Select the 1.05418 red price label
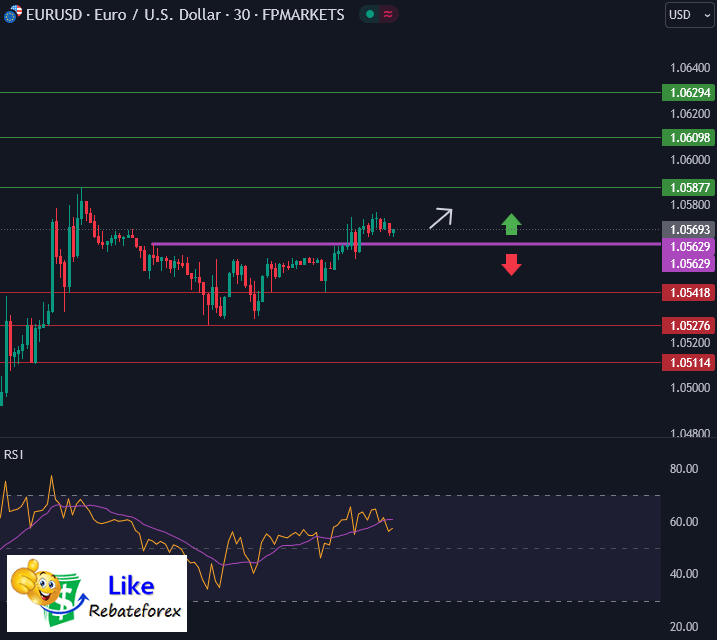The width and height of the screenshot is (717, 640). [688, 293]
